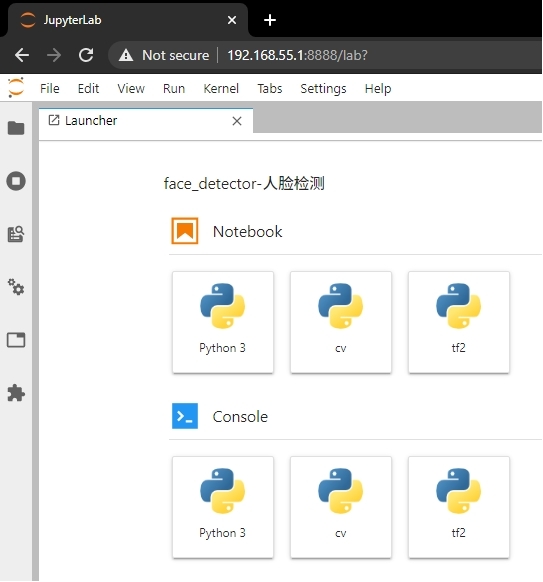Screen dimensions: 543x582
Task: Open the Settings menu
Action: [323, 89]
